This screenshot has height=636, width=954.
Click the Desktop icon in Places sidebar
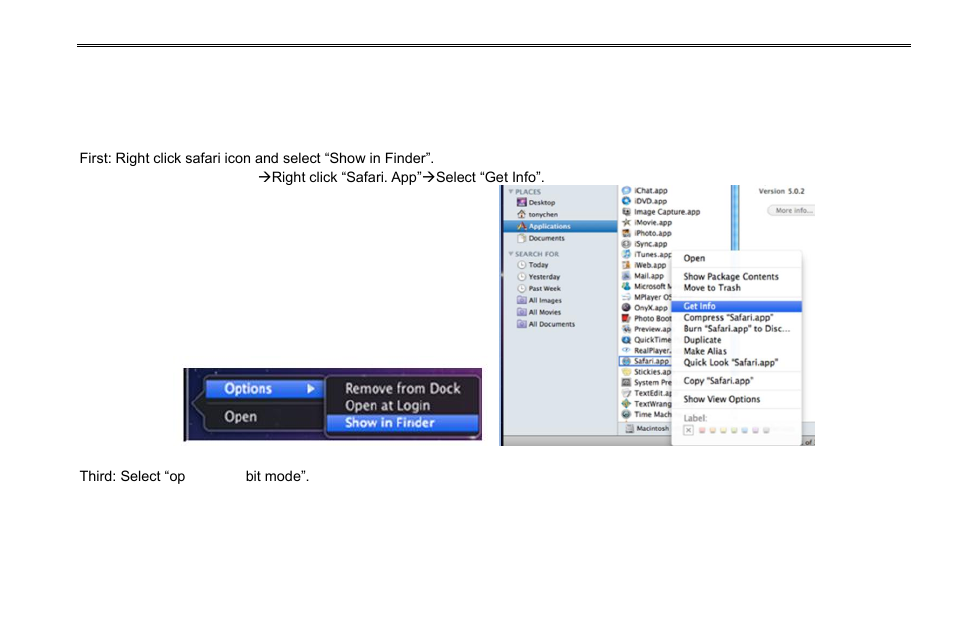tap(521, 202)
